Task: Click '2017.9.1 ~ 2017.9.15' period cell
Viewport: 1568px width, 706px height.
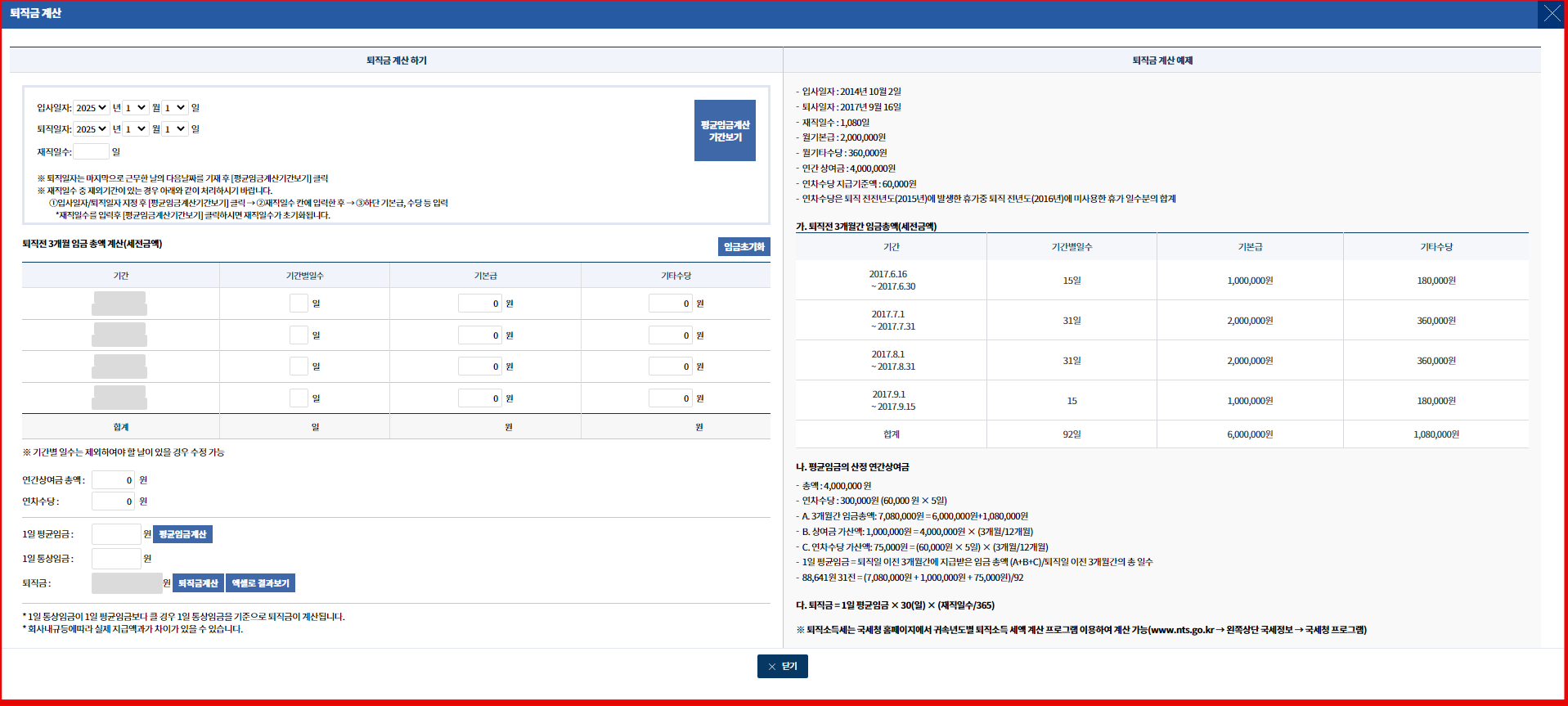Action: tap(892, 401)
